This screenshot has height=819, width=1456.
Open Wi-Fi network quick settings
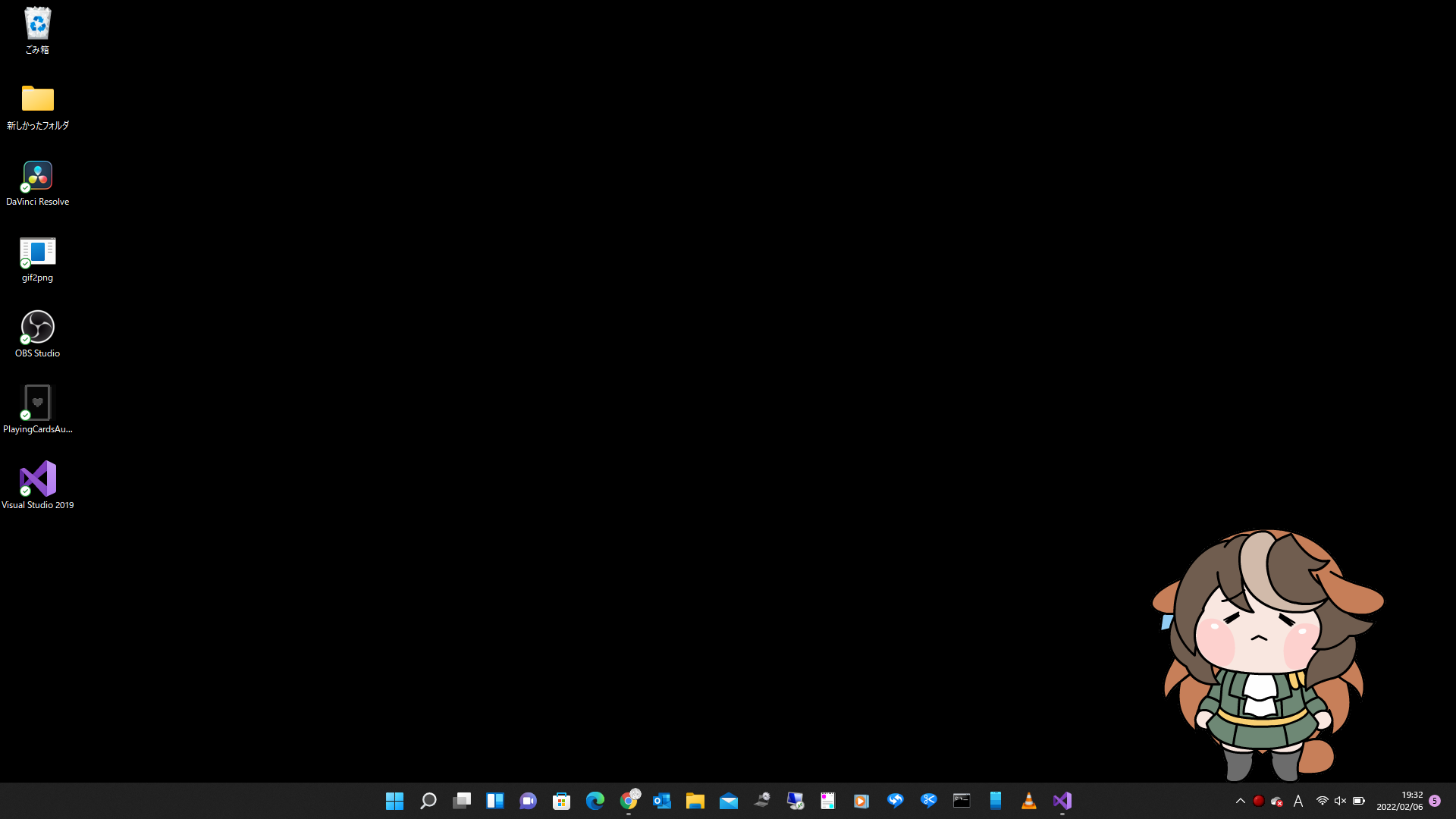[1322, 801]
